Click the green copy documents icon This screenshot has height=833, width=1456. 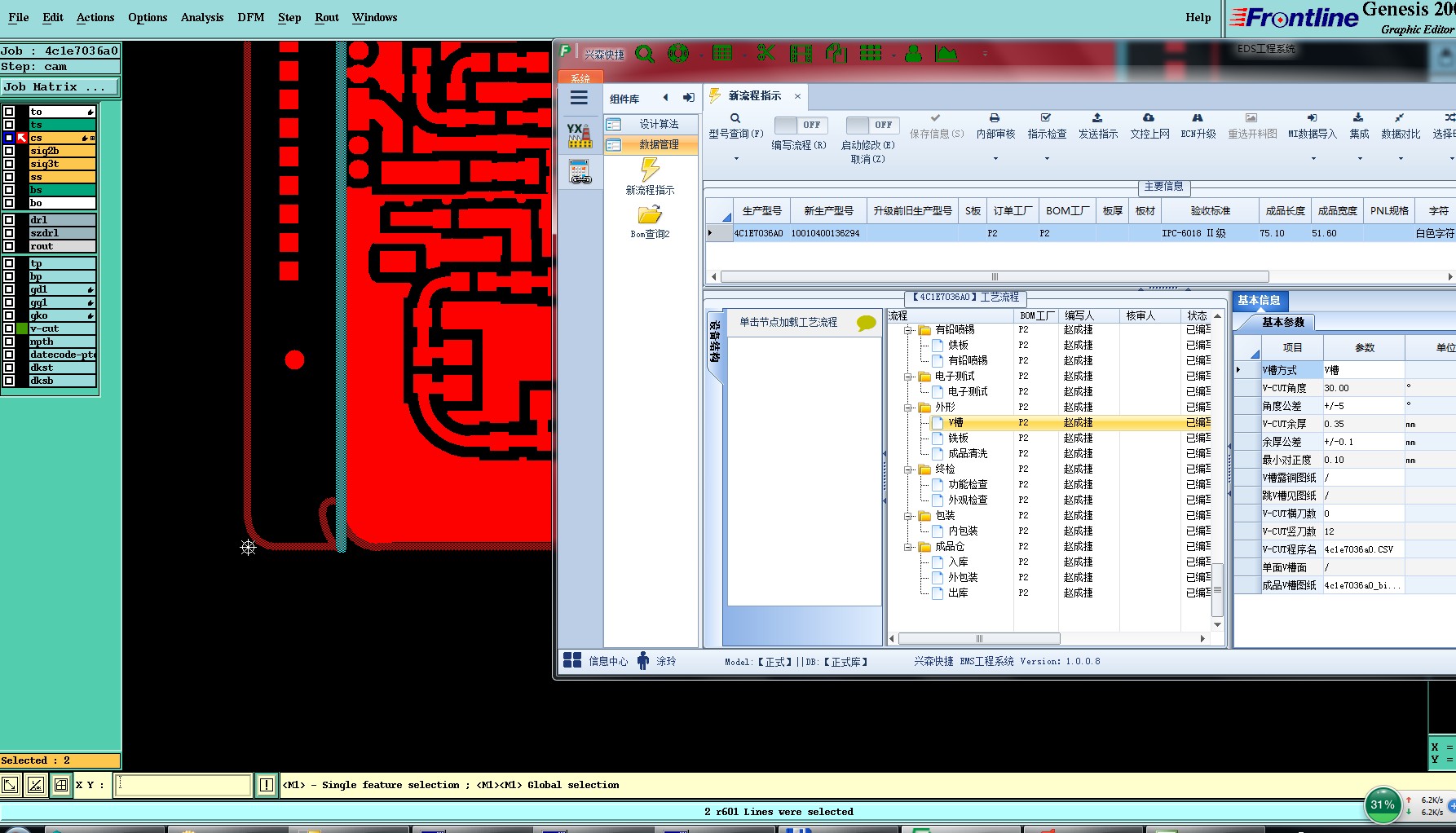pyautogui.click(x=836, y=54)
